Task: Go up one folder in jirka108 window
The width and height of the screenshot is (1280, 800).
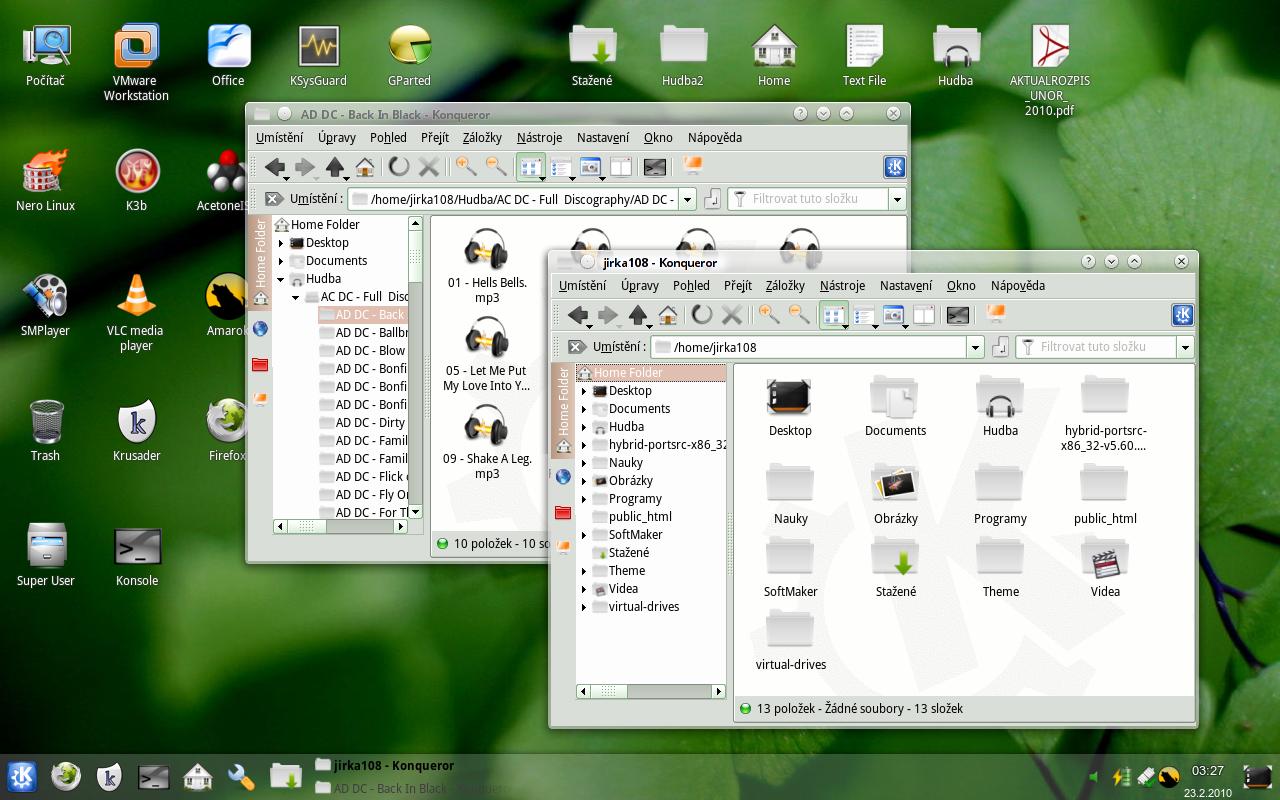Action: (638, 315)
